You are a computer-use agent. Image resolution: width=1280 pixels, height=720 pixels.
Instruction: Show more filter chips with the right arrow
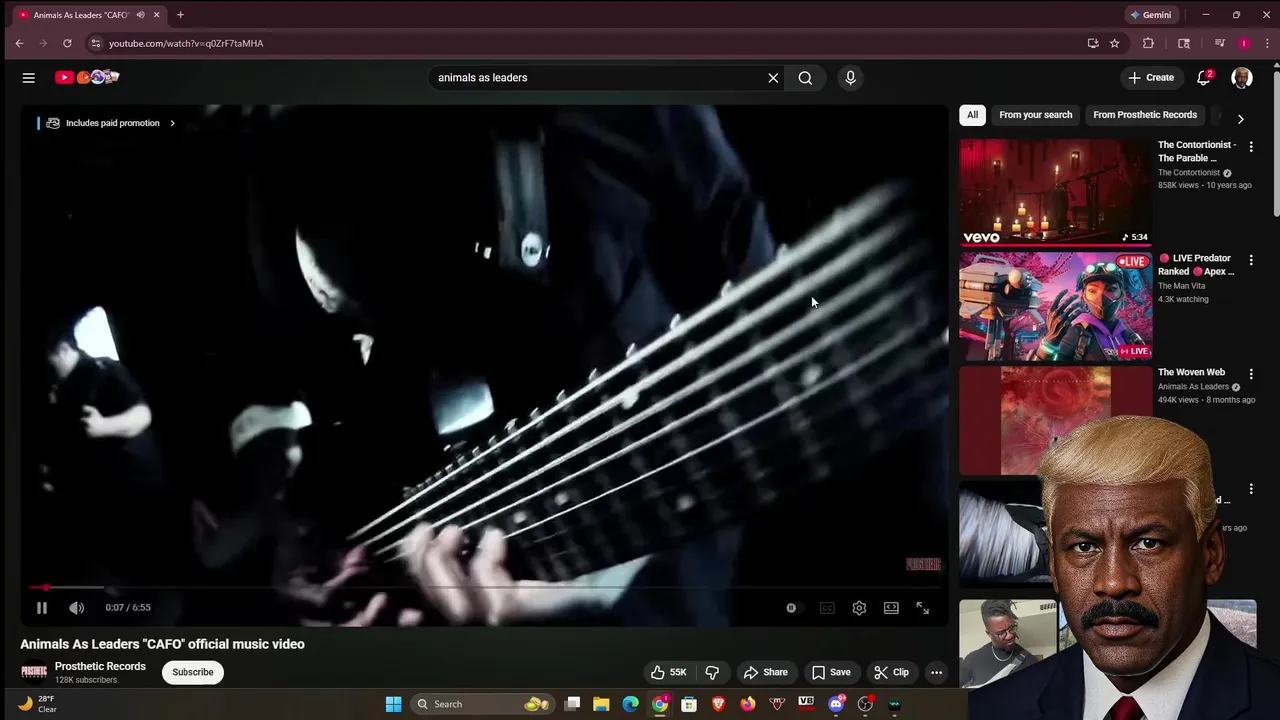pyautogui.click(x=1241, y=119)
